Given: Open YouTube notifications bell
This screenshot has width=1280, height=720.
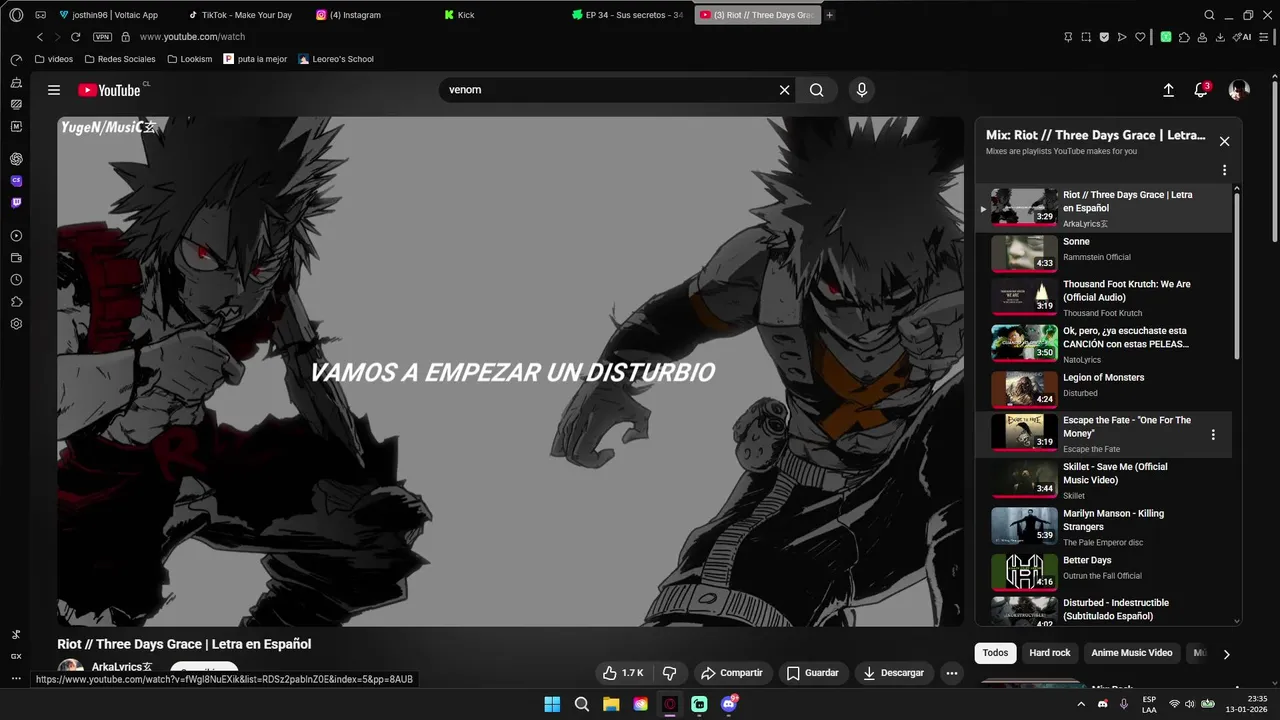Looking at the screenshot, I should click(1201, 90).
